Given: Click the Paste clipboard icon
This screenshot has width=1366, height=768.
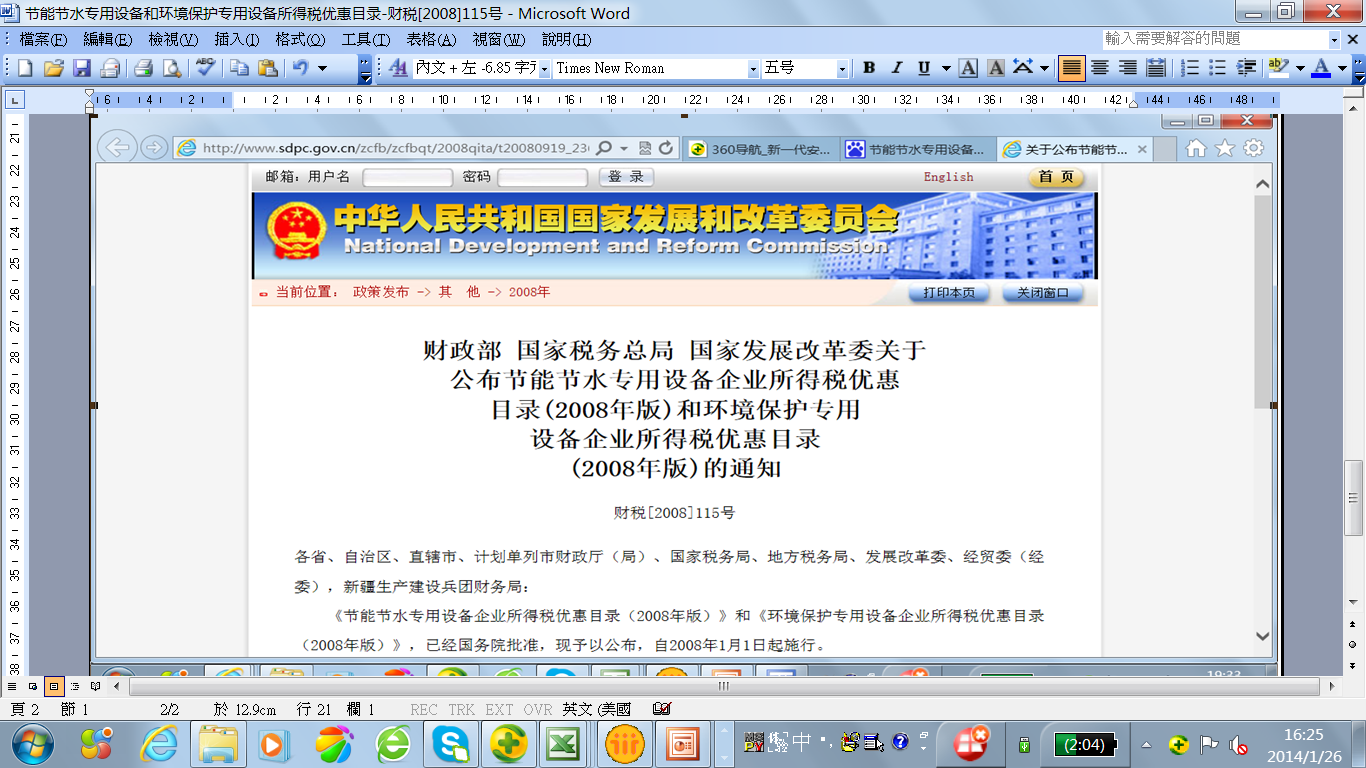Looking at the screenshot, I should click(267, 68).
